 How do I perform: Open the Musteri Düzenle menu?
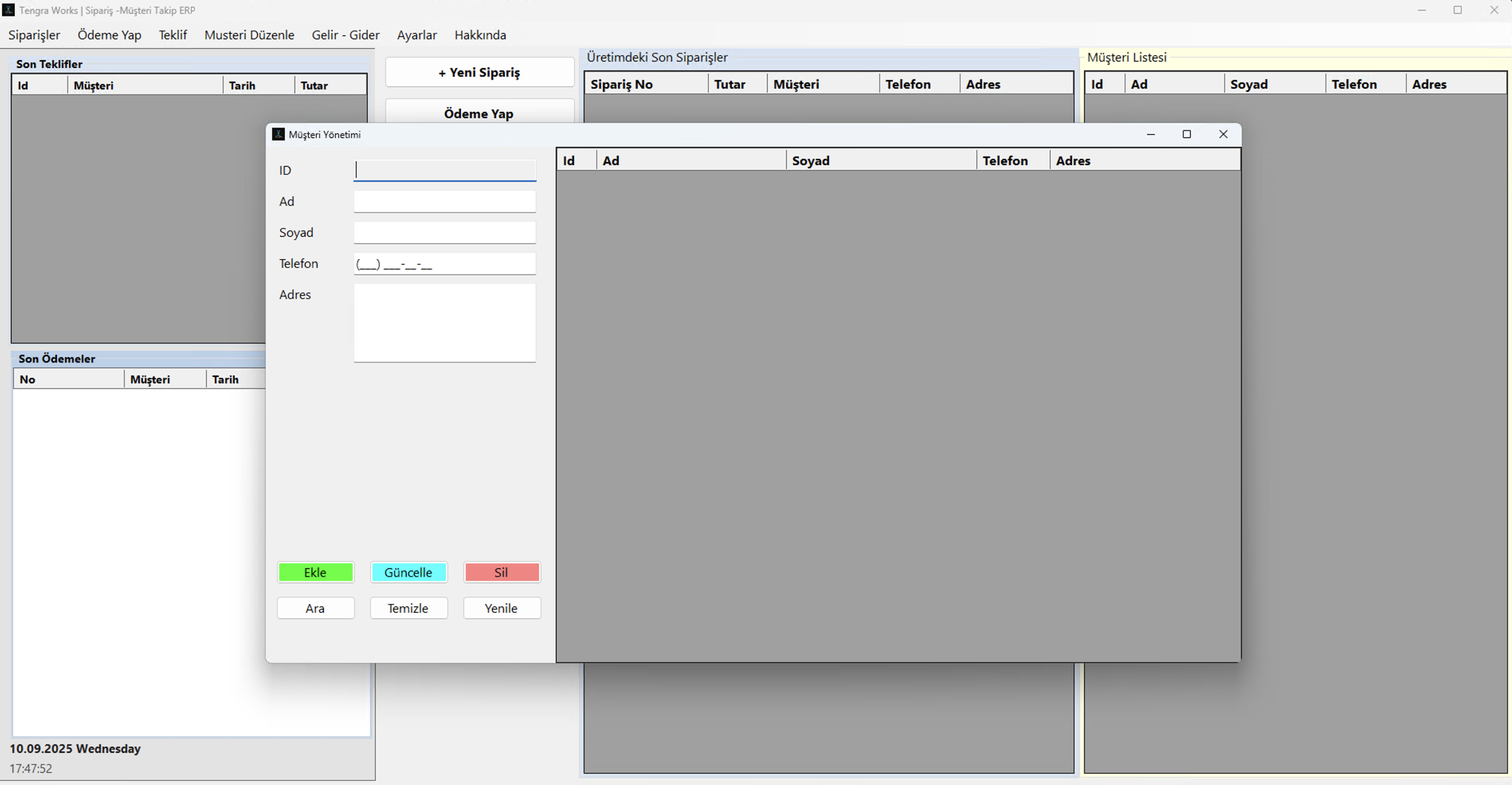point(249,35)
